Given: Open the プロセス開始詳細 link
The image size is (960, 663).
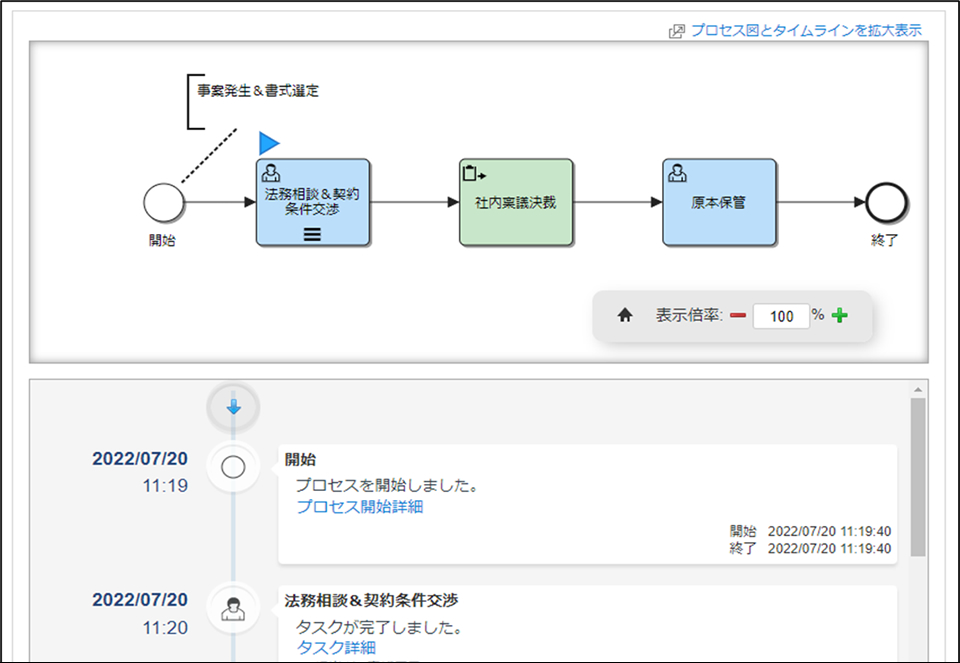Looking at the screenshot, I should [x=360, y=507].
